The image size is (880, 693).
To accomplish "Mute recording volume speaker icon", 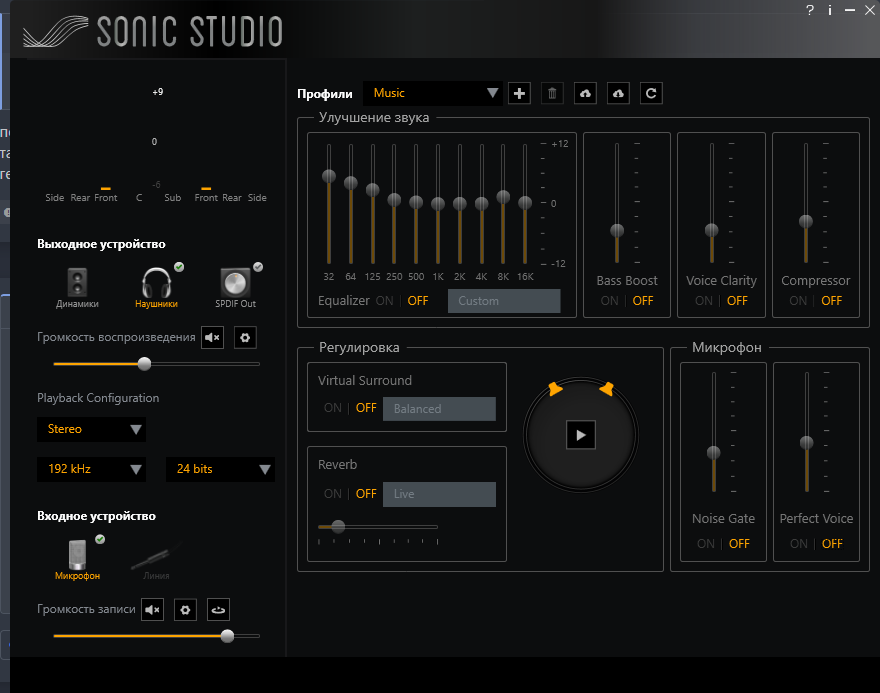I will 152,609.
